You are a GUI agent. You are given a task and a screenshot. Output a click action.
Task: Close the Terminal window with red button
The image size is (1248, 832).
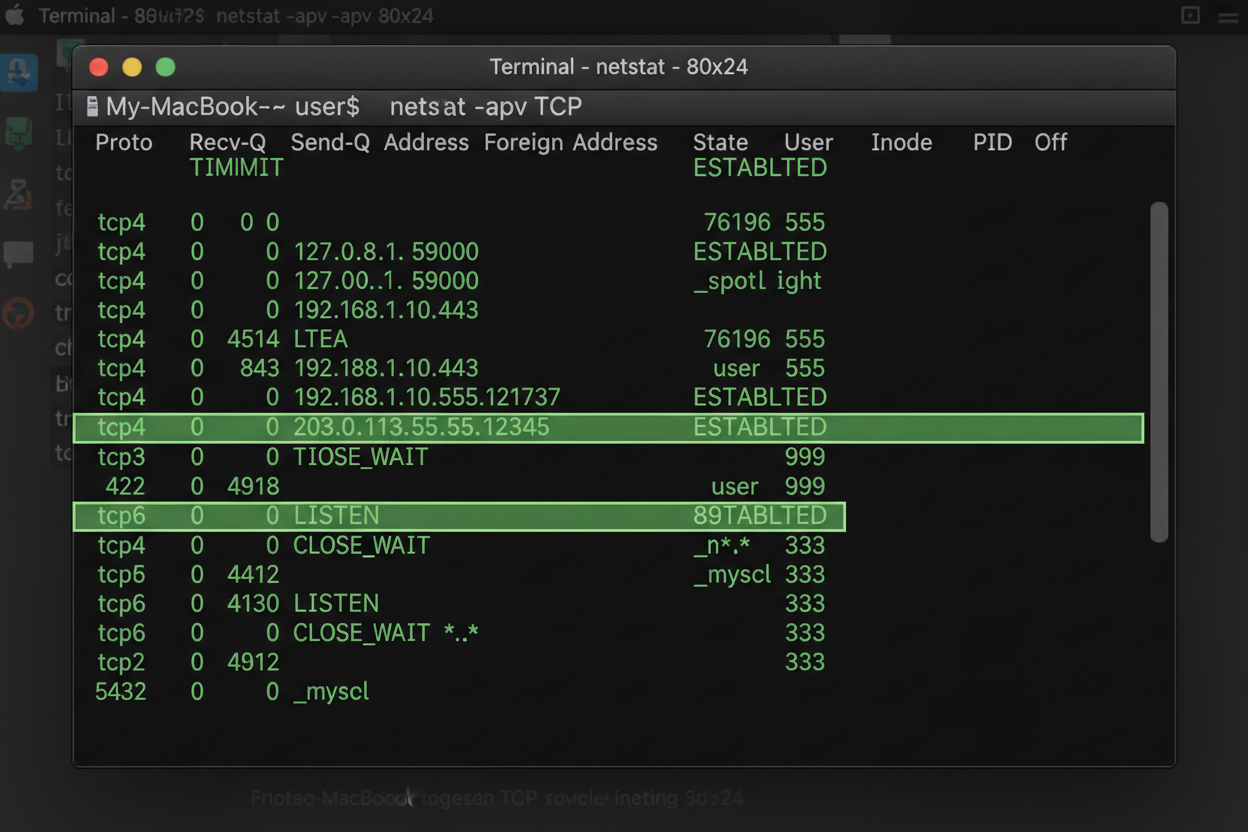click(99, 67)
